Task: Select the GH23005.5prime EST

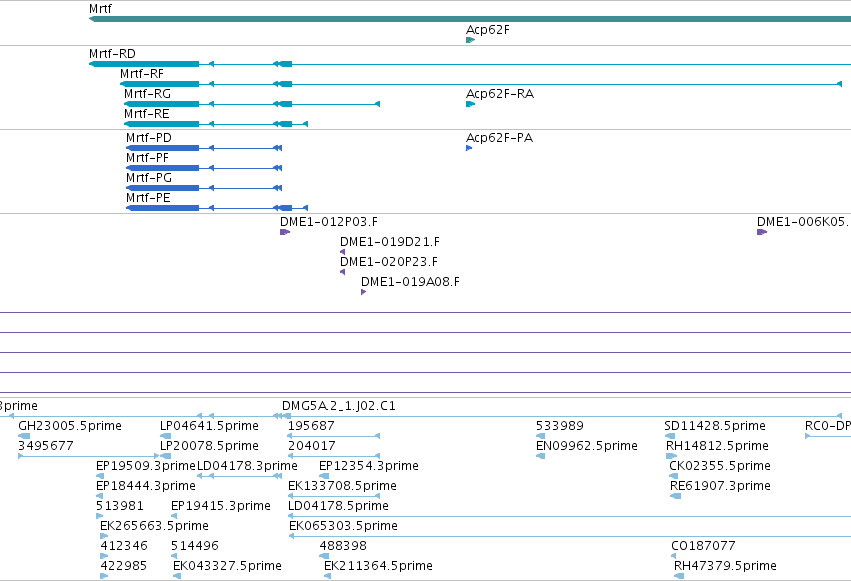Action: tap(24, 436)
